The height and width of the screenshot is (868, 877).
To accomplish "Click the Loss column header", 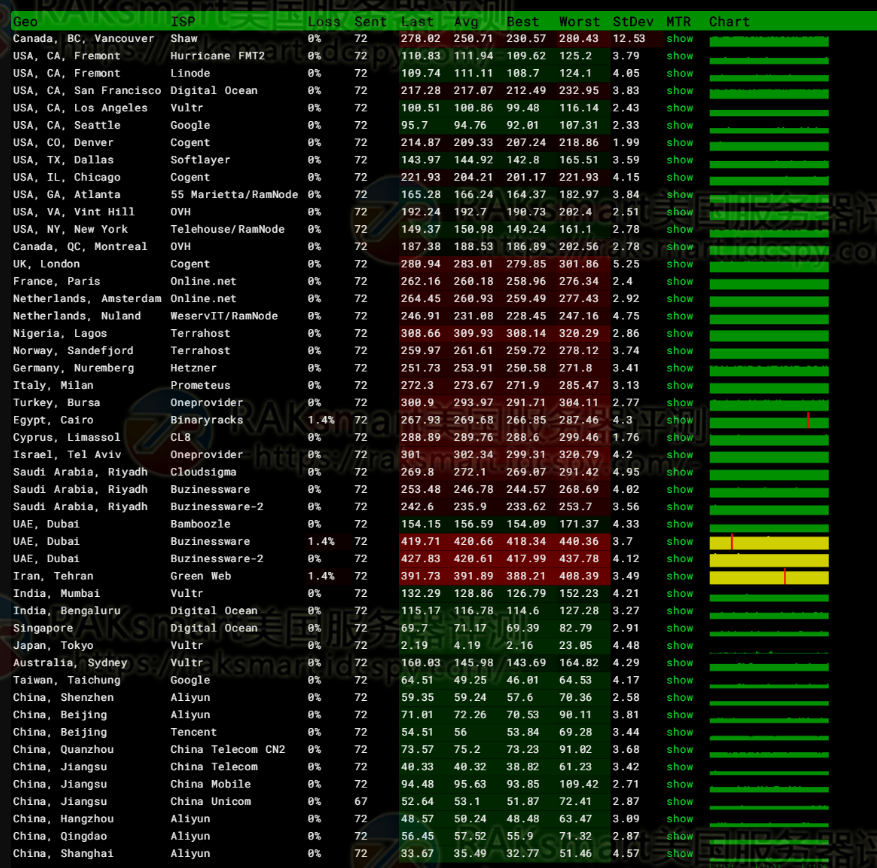I will (324, 22).
